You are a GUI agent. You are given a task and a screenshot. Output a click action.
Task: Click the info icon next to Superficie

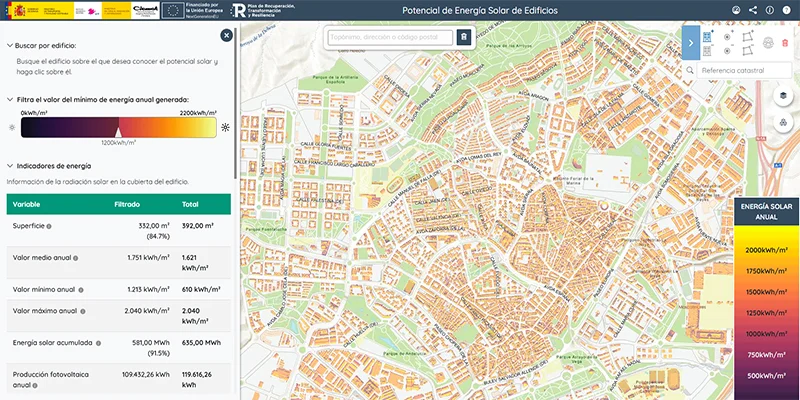[49, 226]
